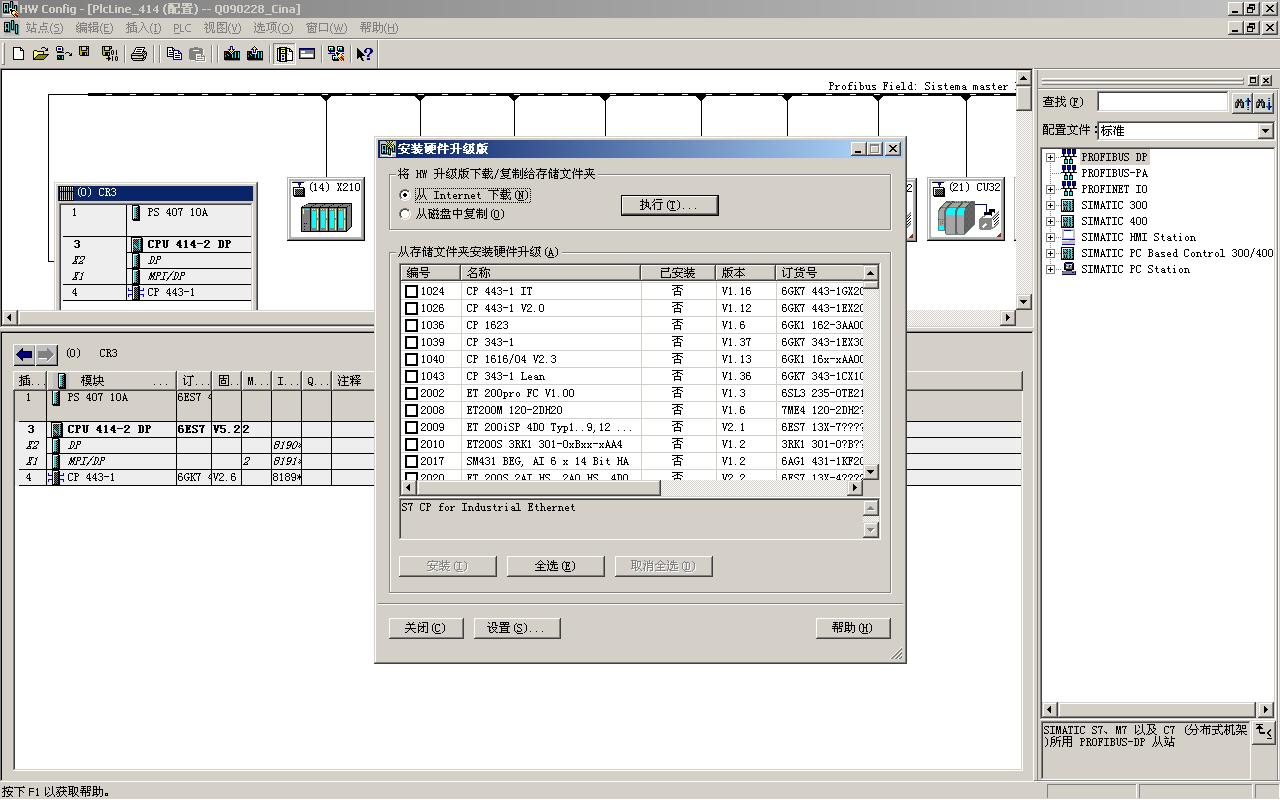The width and height of the screenshot is (1280, 800).
Task: Tick the checkbox for 2002 ET 200pro FC
Action: (x=411, y=393)
